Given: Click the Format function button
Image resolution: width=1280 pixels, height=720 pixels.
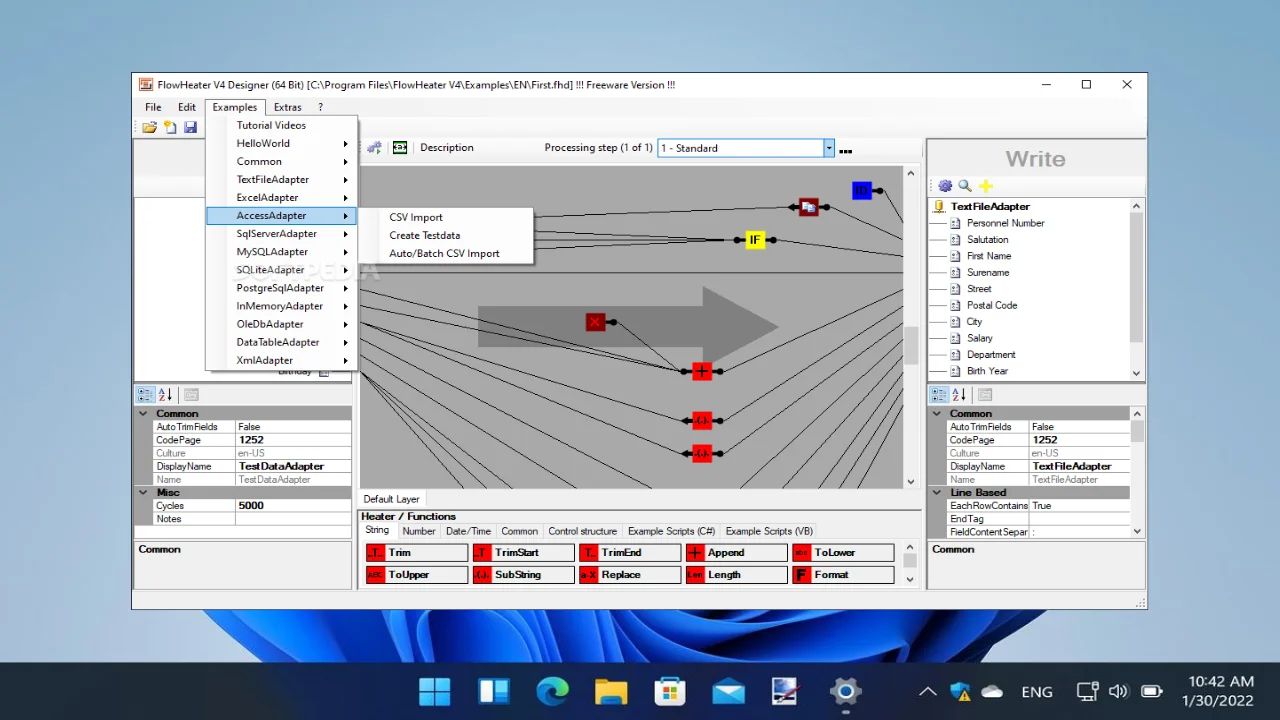Looking at the screenshot, I should click(843, 575).
